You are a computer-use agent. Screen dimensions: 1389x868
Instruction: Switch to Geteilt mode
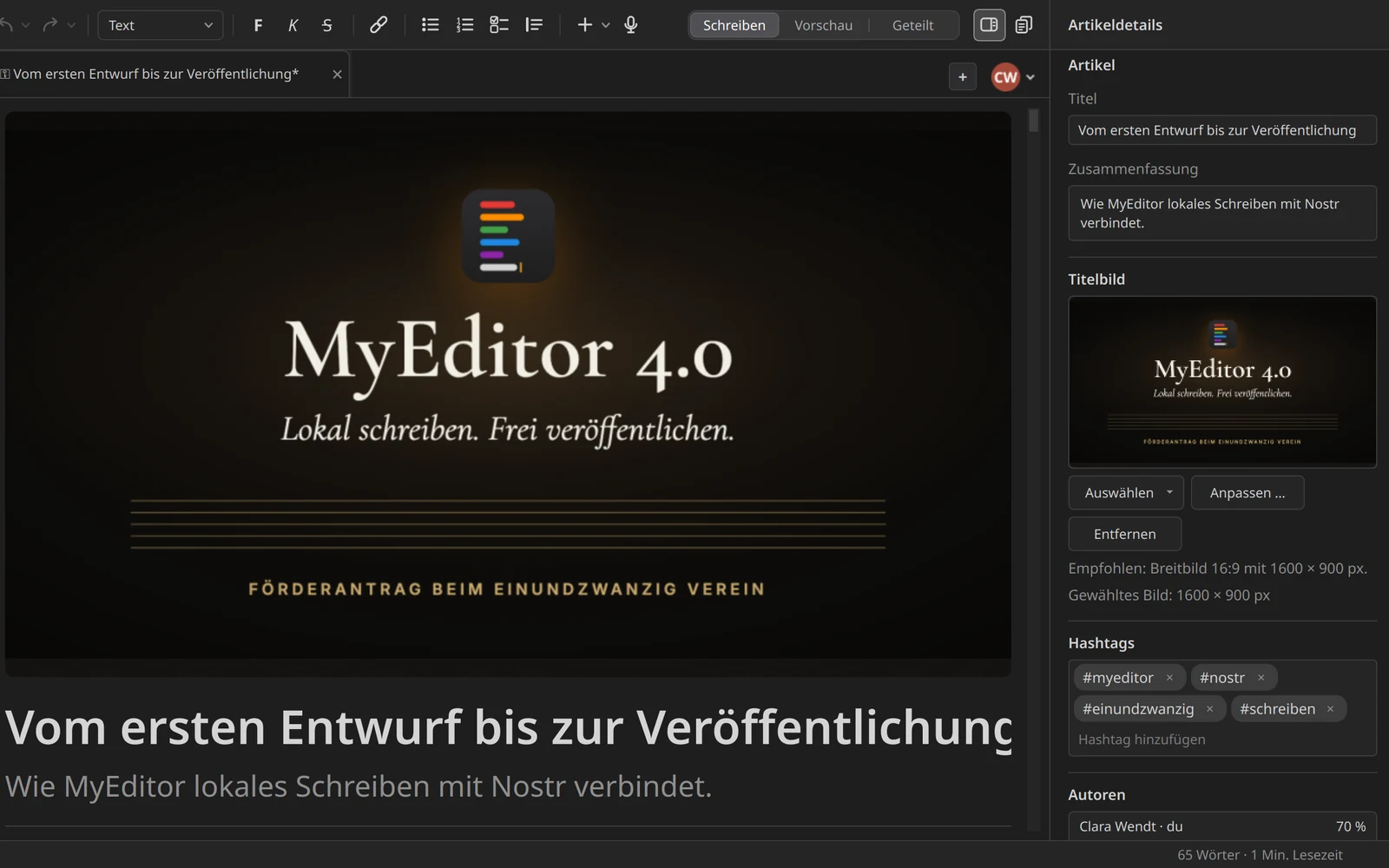[x=913, y=25]
